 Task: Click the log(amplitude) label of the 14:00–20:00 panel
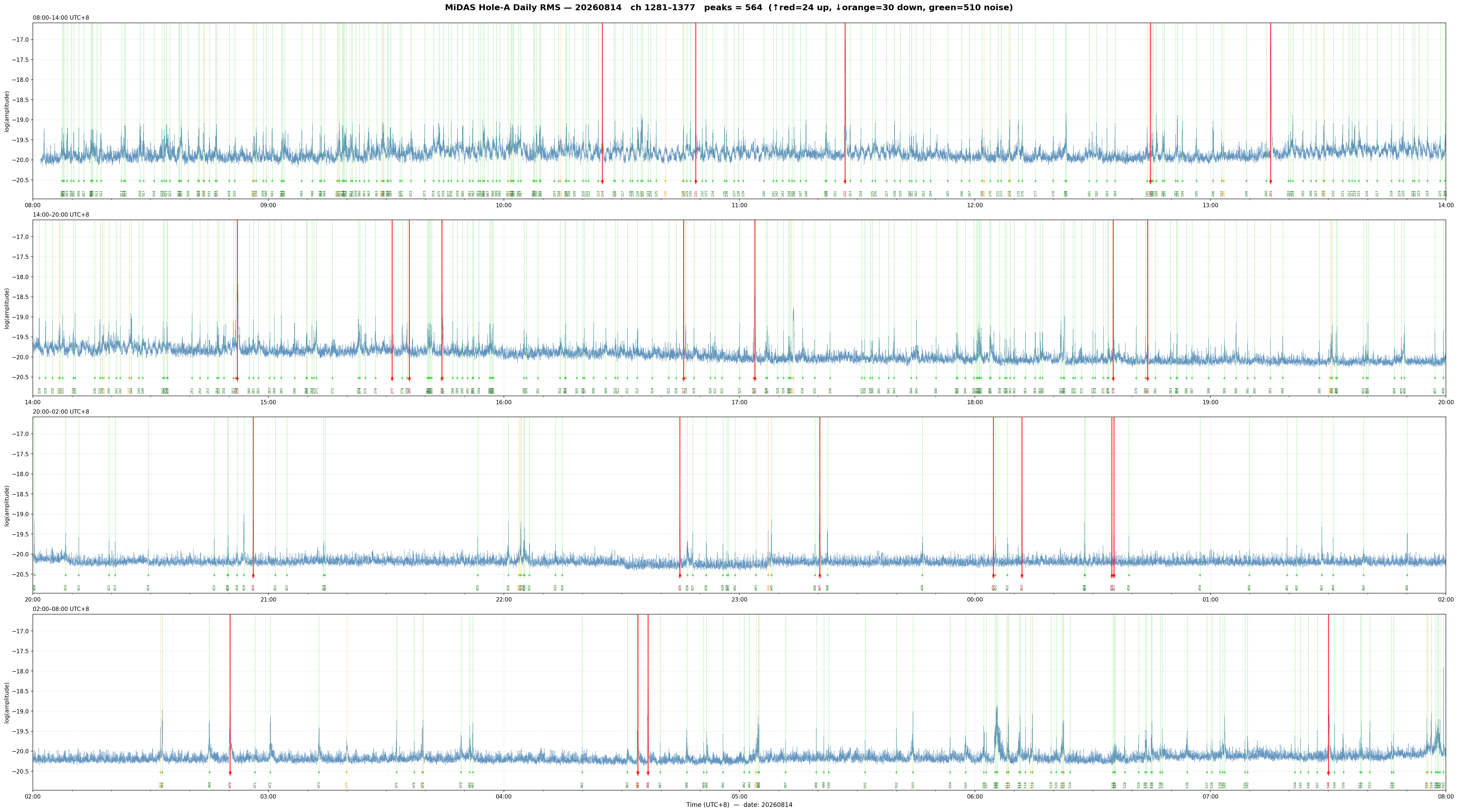coord(7,308)
